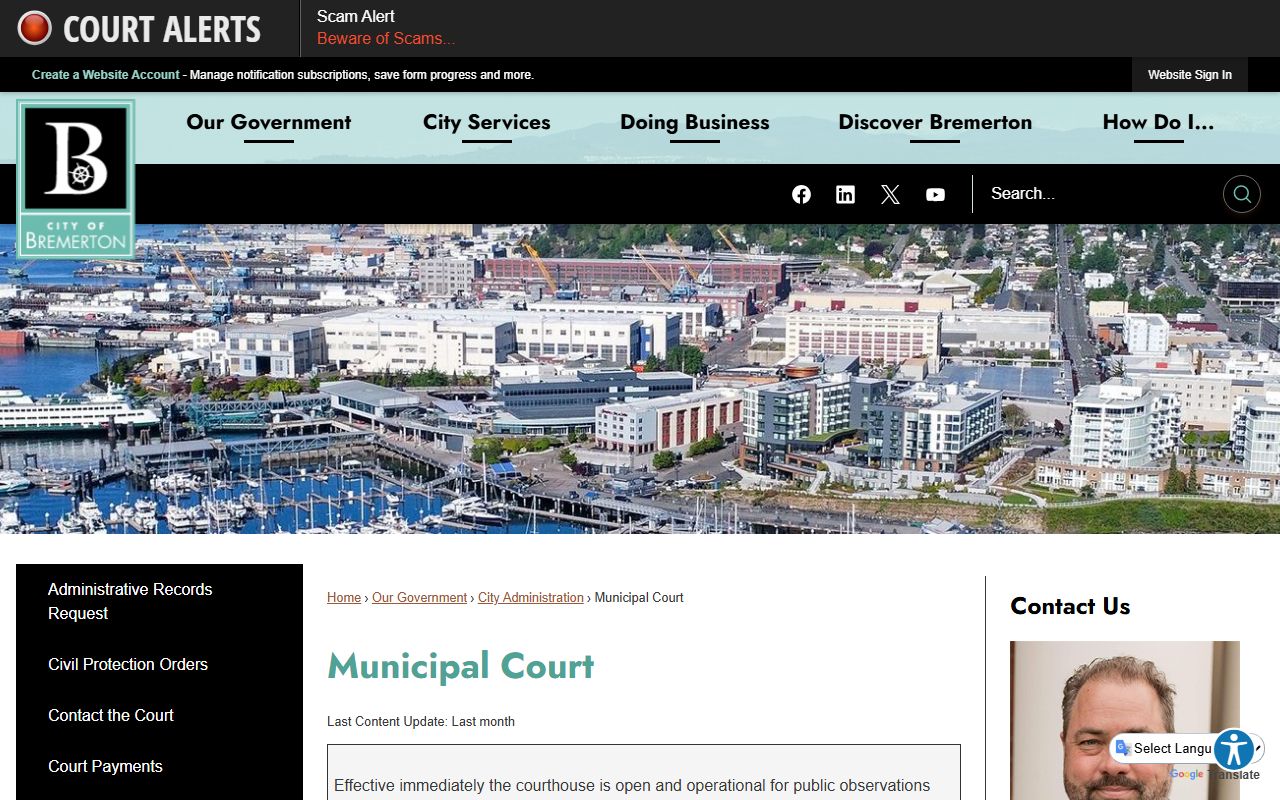The width and height of the screenshot is (1280, 800).
Task: Click Create a Website Account link
Action: tap(106, 75)
